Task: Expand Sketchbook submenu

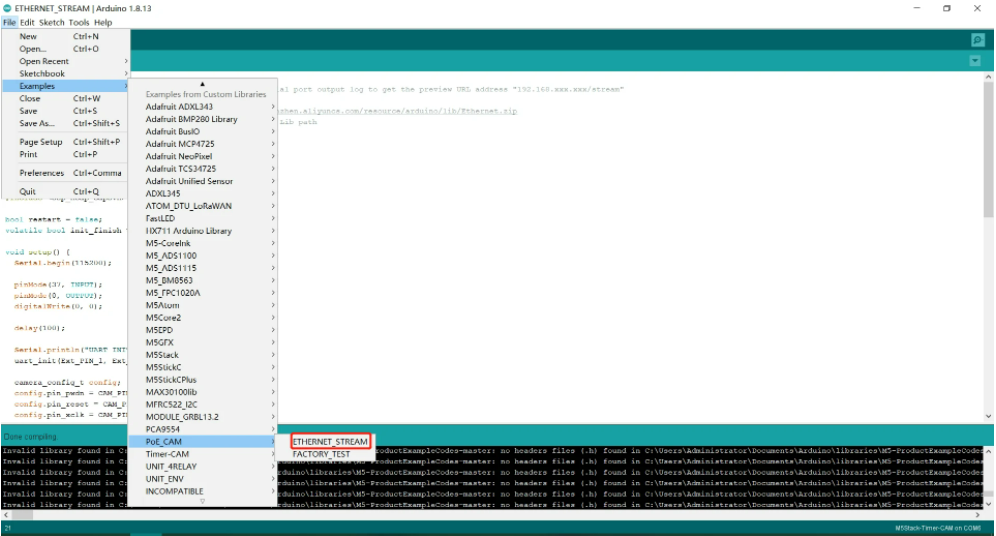Action: click(x=65, y=74)
